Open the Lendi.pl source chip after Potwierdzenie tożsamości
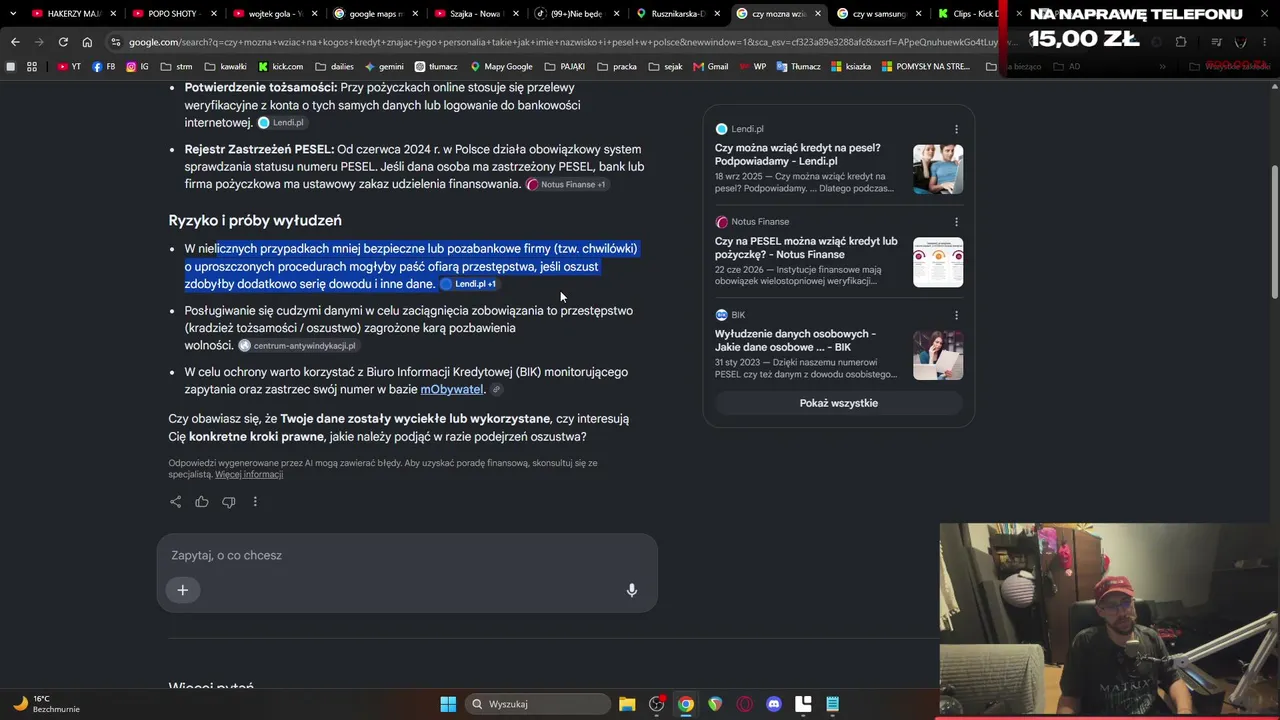Viewport: 1280px width, 720px height. click(281, 123)
